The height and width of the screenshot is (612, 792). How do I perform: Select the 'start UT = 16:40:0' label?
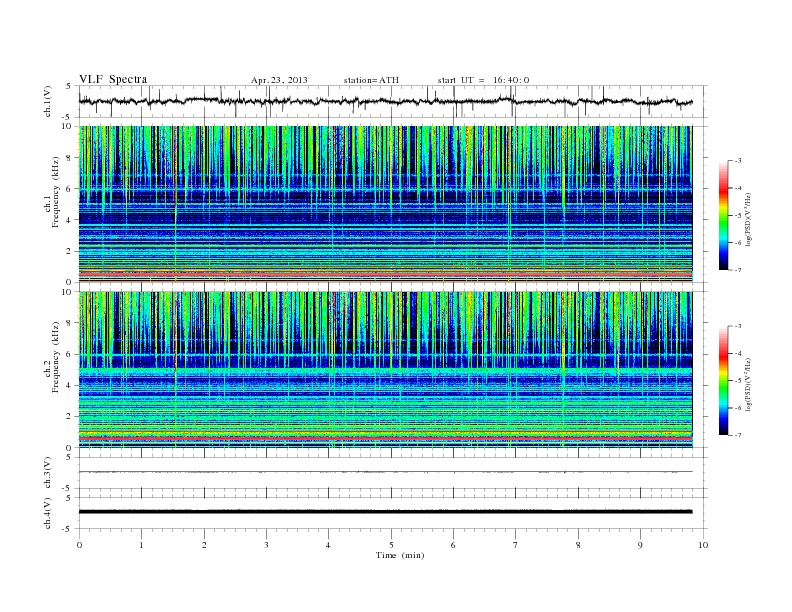pyautogui.click(x=483, y=80)
